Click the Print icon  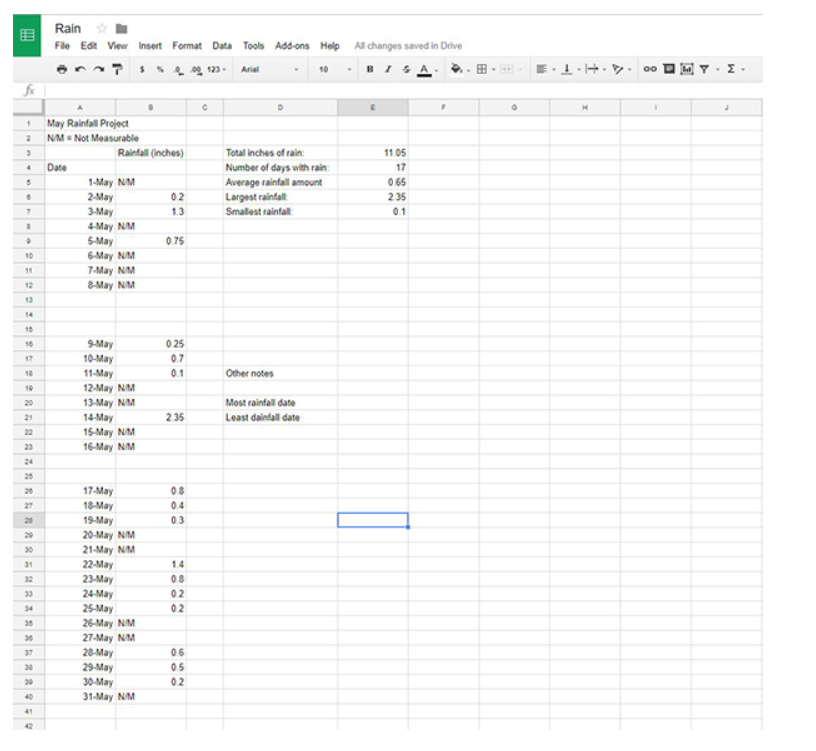[x=62, y=69]
